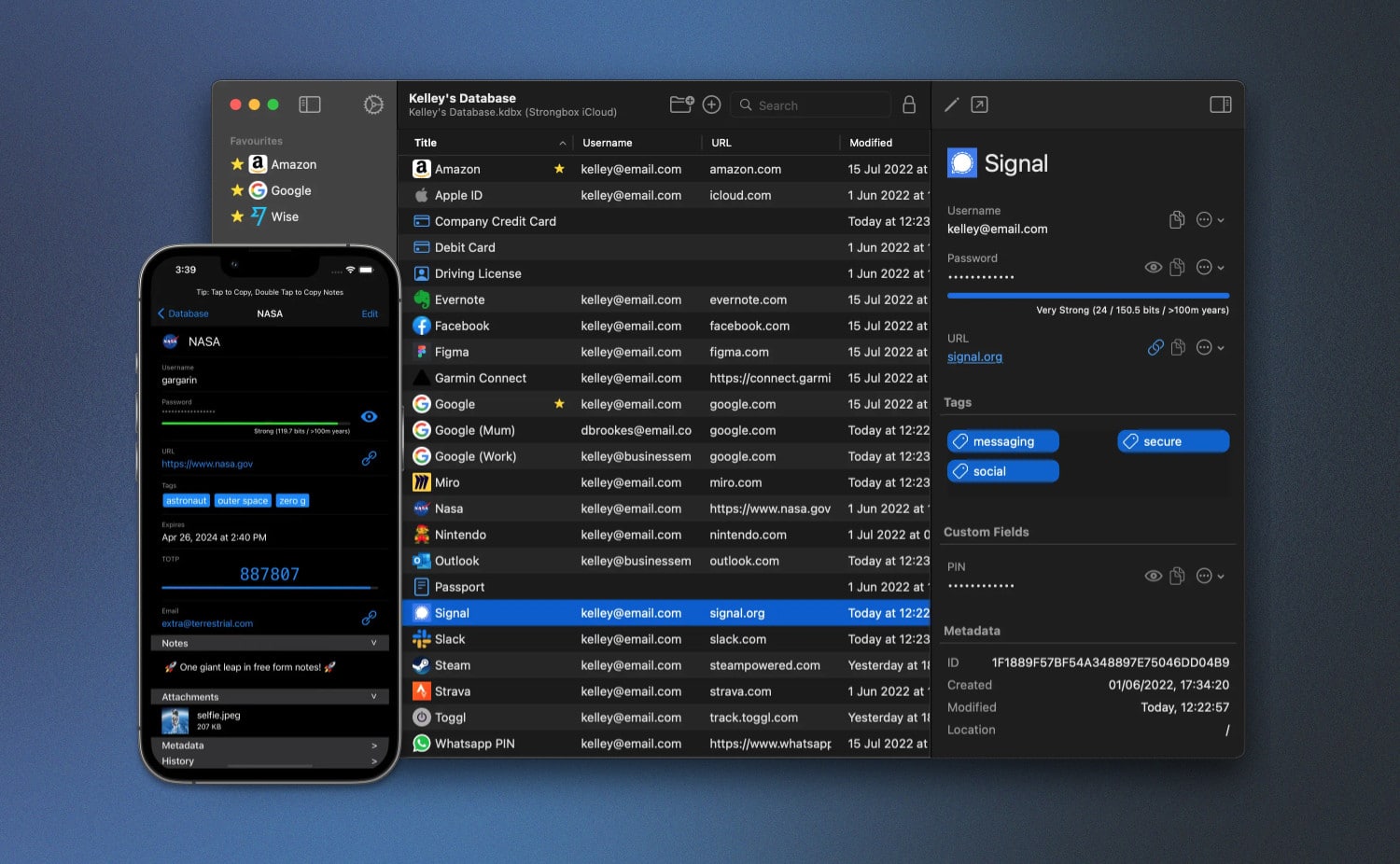Open the signal.org hyperlink in details pane

[x=974, y=357]
